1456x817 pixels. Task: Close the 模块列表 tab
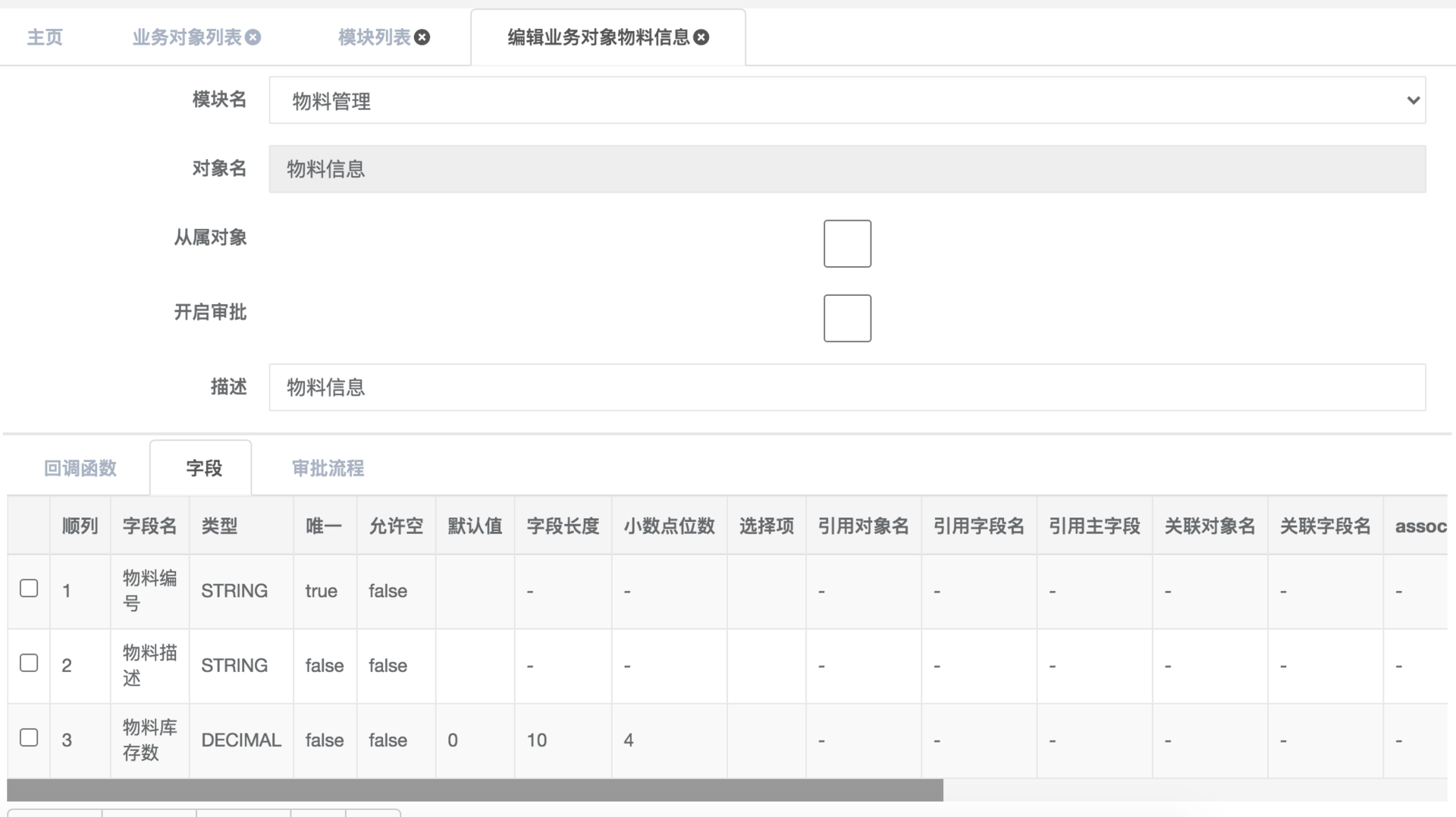[x=422, y=37]
